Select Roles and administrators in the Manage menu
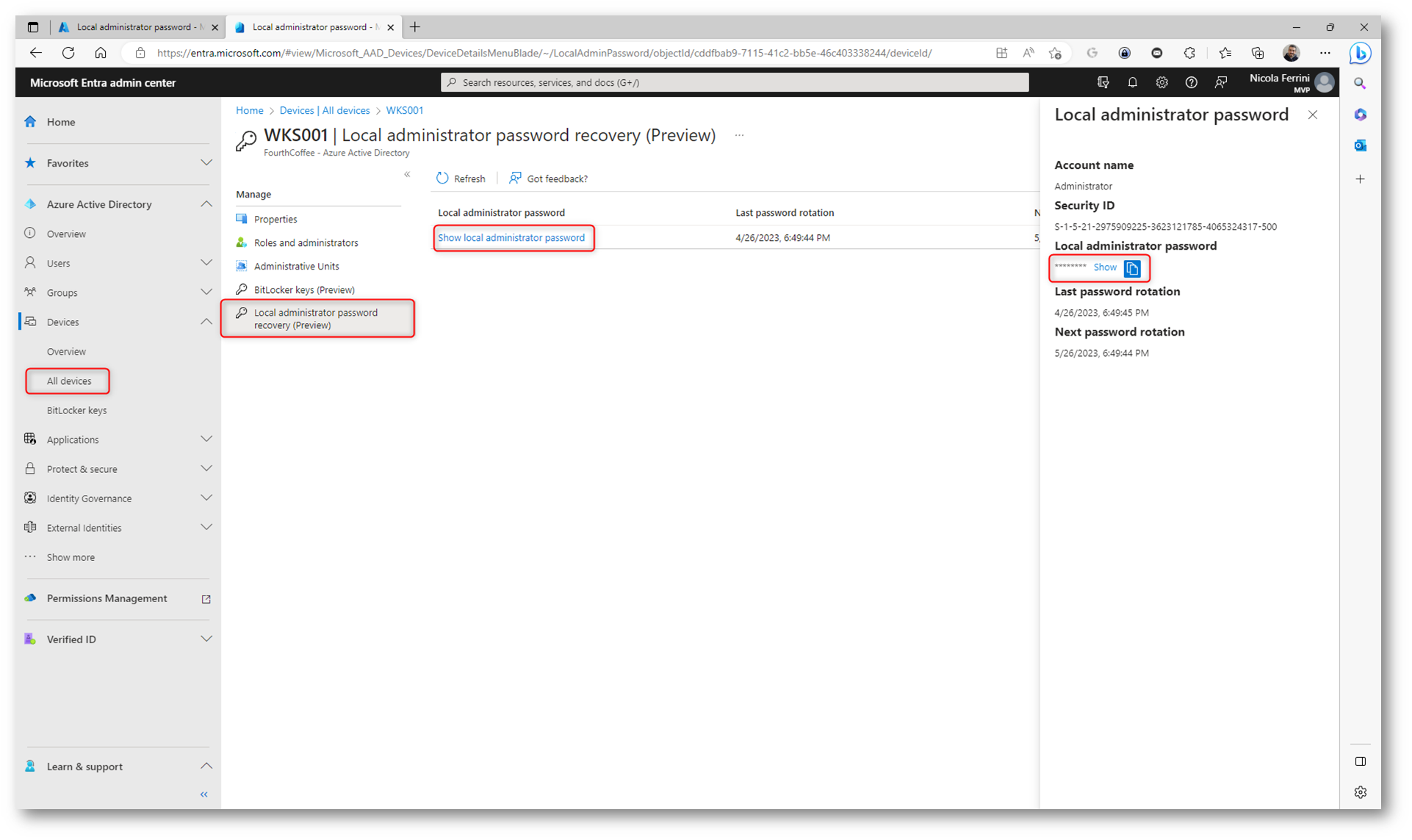The height and width of the screenshot is (840, 1412). point(306,243)
